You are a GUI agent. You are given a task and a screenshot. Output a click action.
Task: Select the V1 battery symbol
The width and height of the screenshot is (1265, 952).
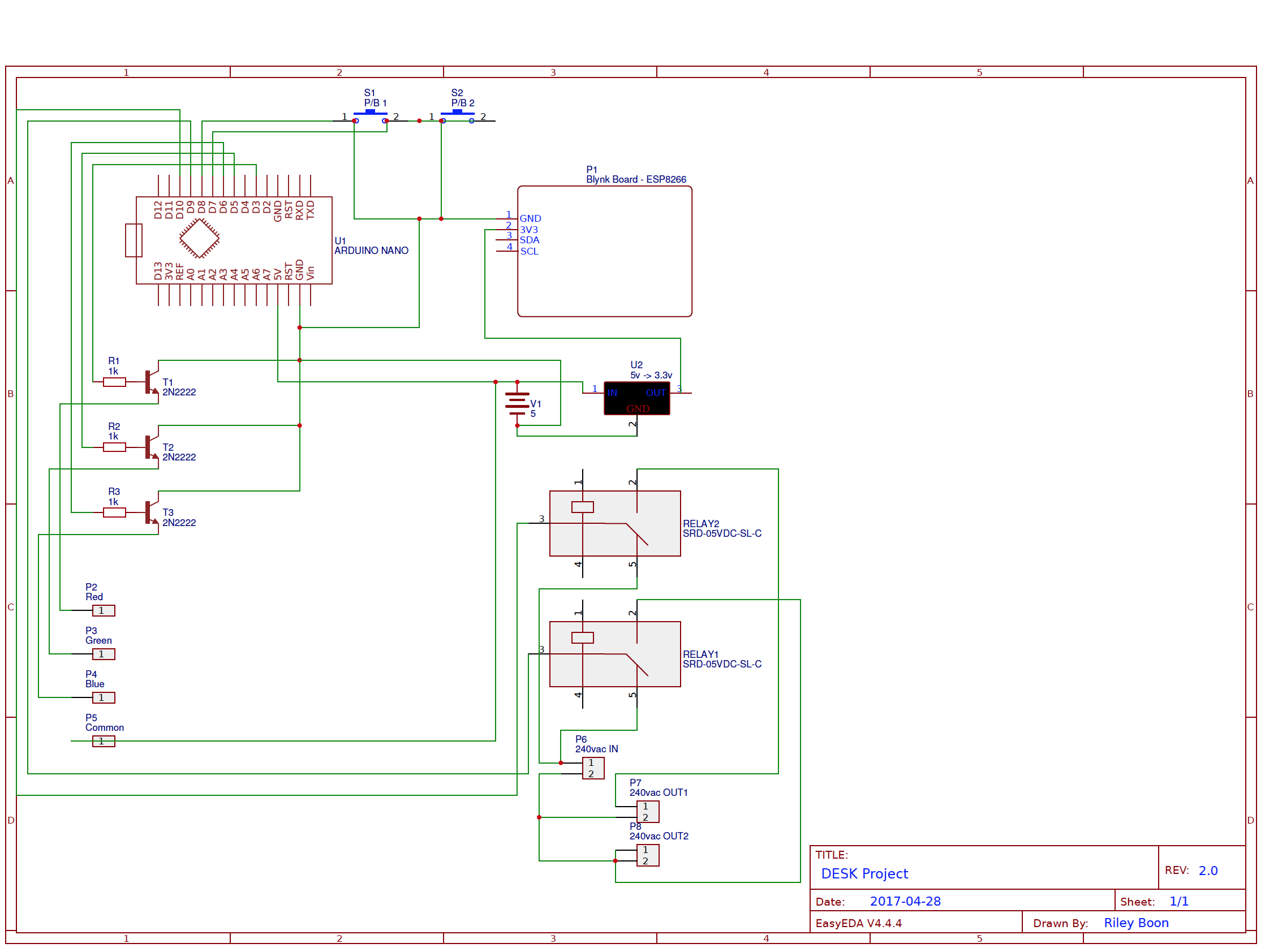[x=518, y=404]
